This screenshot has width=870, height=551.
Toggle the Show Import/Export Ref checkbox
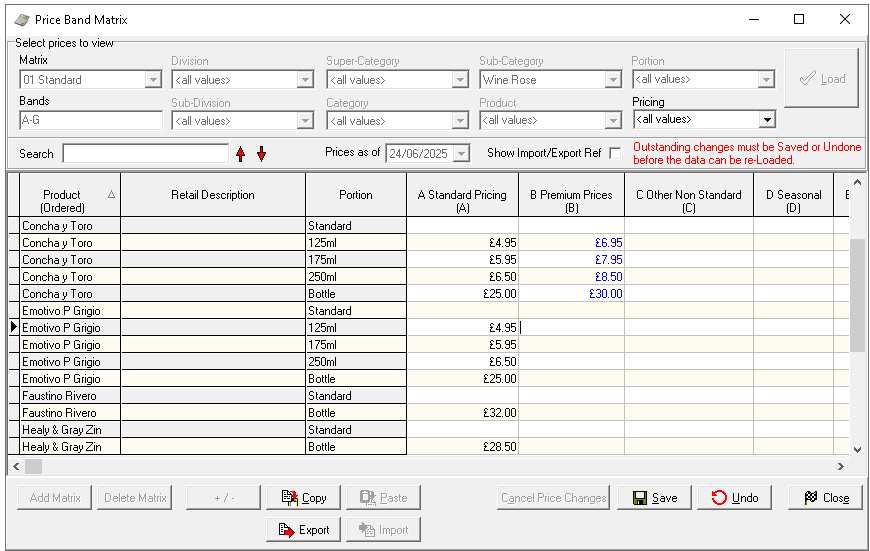point(615,153)
